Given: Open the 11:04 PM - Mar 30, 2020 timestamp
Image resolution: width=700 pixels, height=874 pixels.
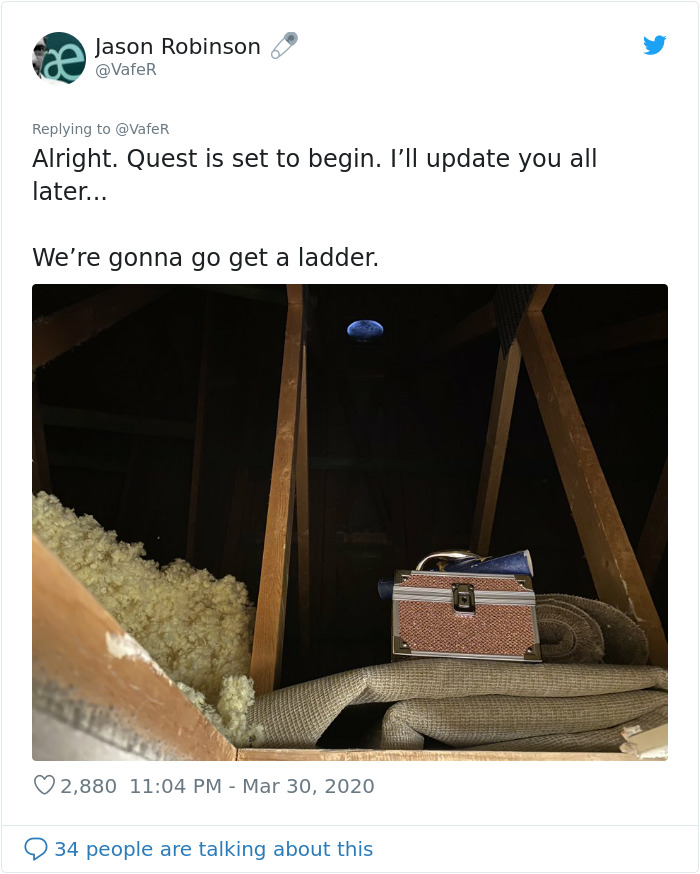Looking at the screenshot, I should coord(252,786).
